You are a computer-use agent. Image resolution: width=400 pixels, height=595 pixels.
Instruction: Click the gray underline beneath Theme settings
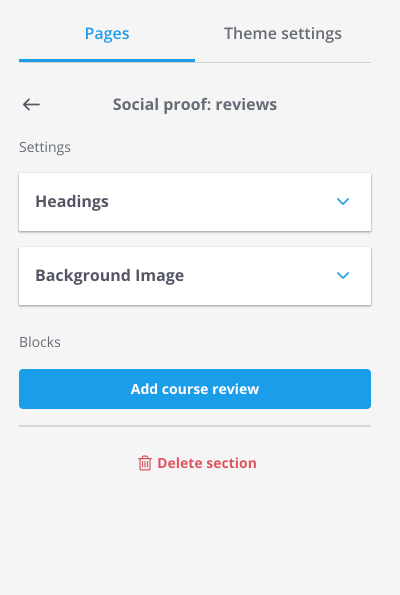pyautogui.click(x=283, y=62)
